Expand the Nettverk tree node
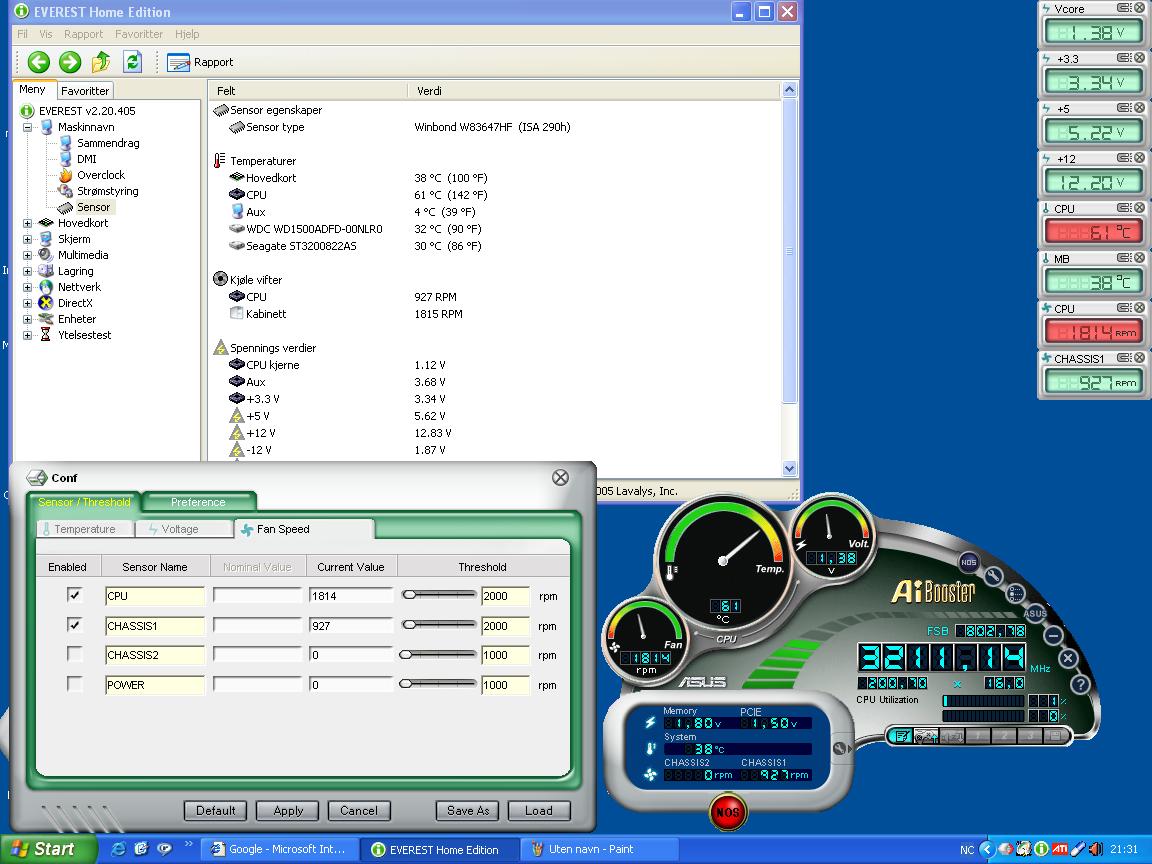 pyautogui.click(x=27, y=287)
